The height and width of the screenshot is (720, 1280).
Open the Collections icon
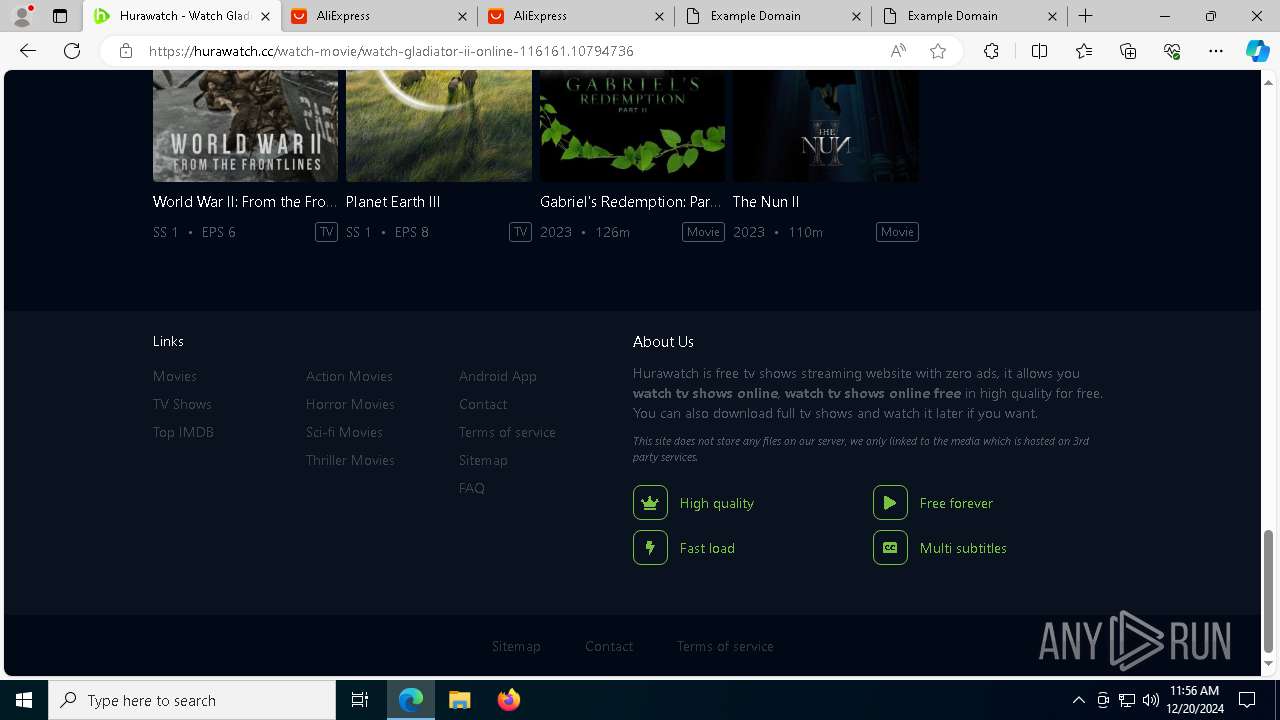click(1128, 51)
